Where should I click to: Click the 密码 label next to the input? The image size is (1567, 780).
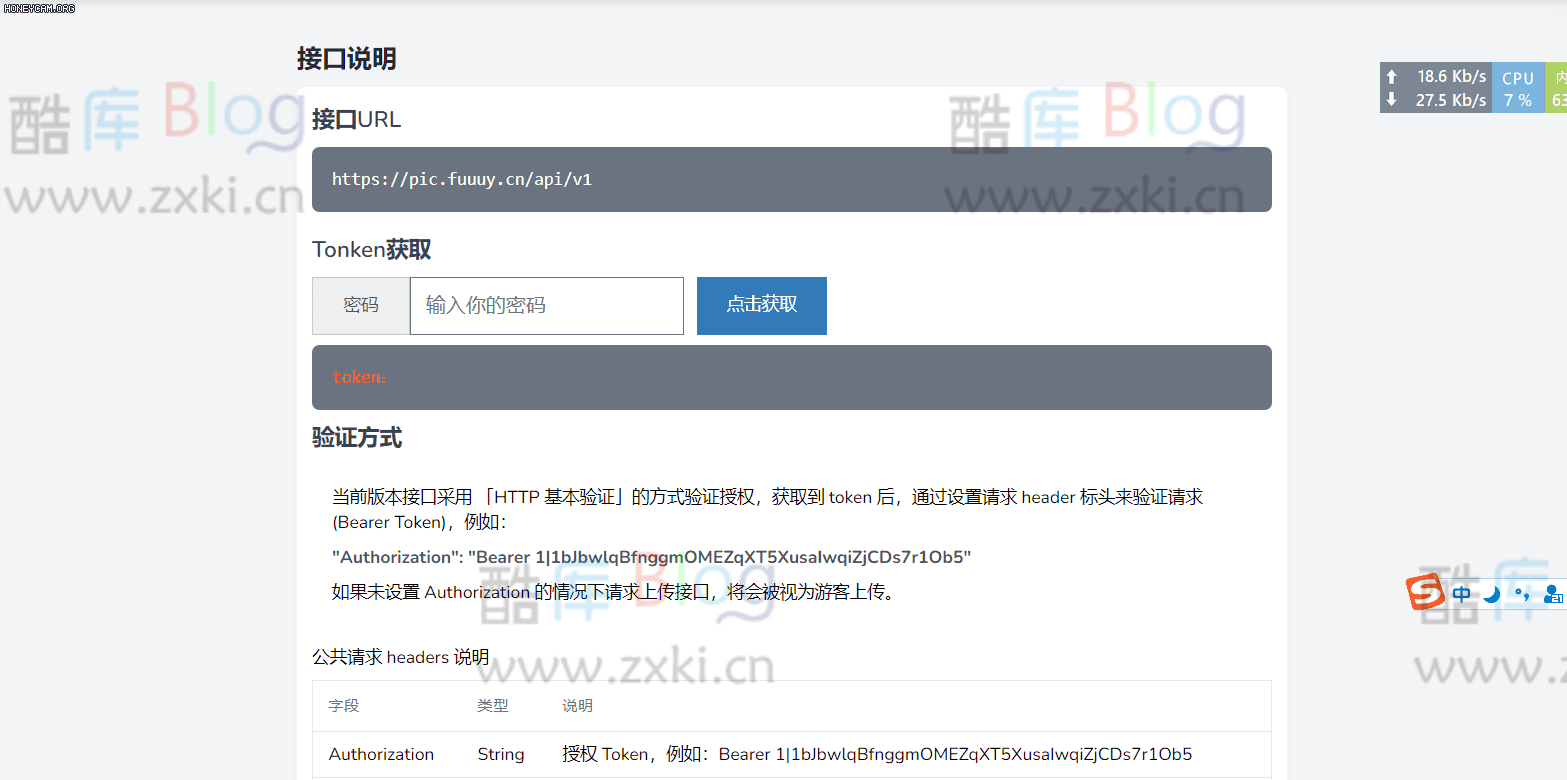point(360,306)
